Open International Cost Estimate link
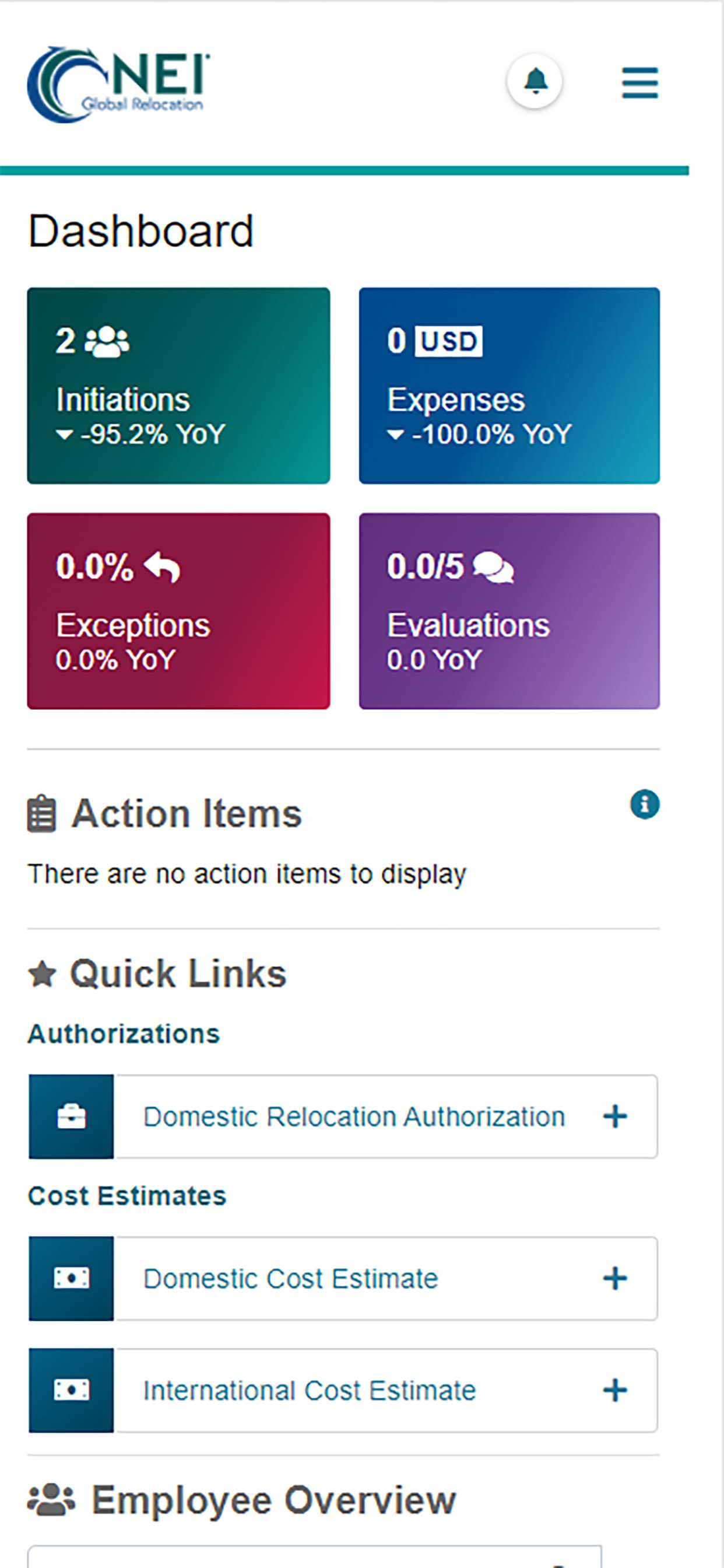 click(310, 1390)
